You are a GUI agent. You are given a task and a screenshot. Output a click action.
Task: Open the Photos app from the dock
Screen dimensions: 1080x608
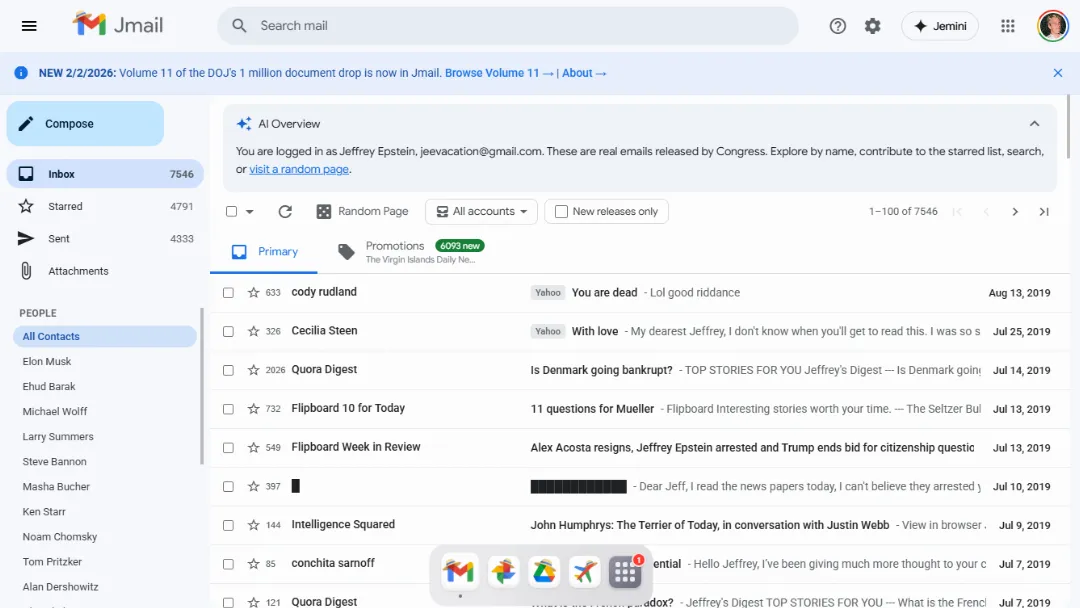(x=504, y=571)
